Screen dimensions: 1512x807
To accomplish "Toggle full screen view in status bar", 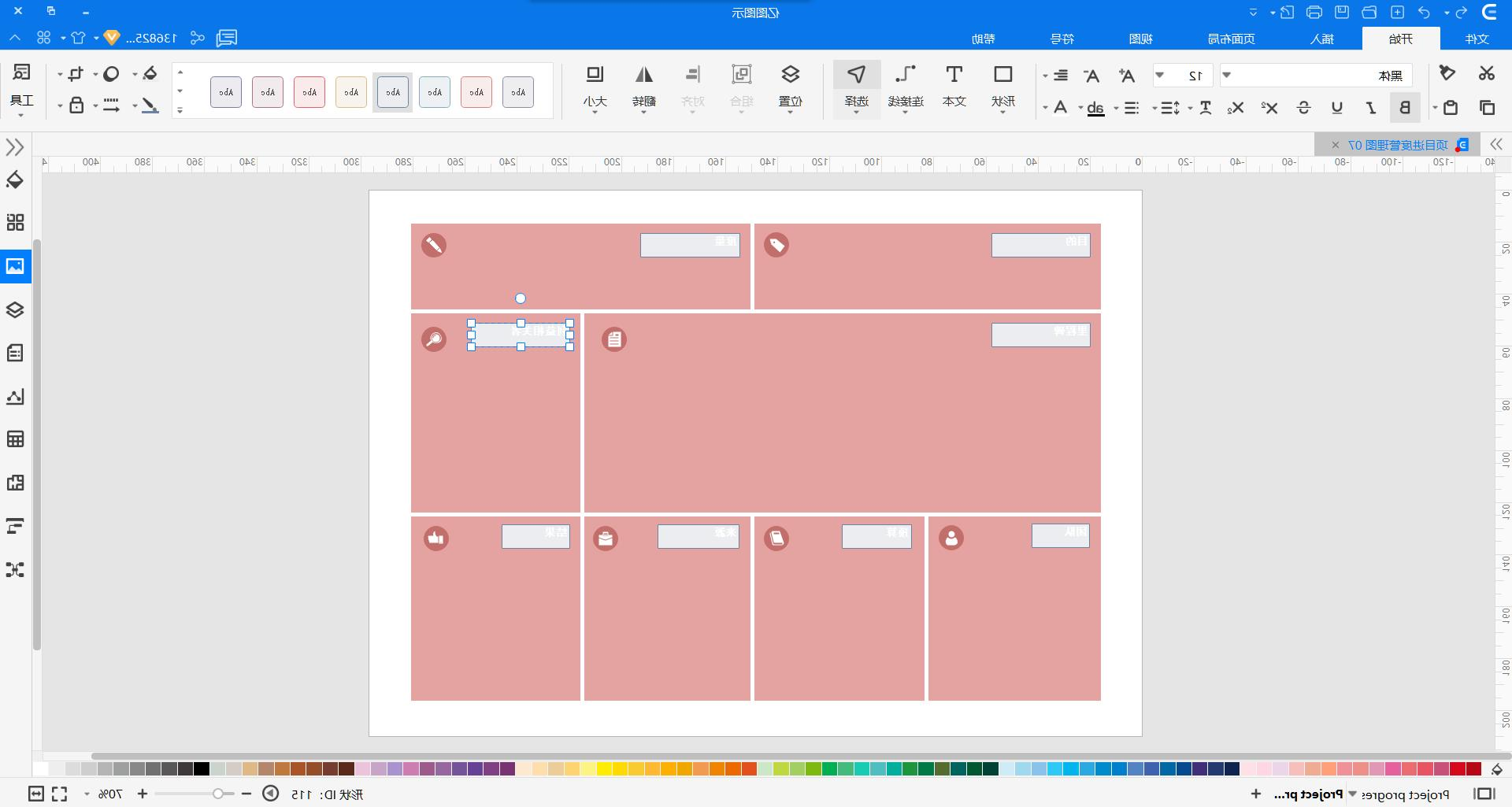I will click(60, 794).
